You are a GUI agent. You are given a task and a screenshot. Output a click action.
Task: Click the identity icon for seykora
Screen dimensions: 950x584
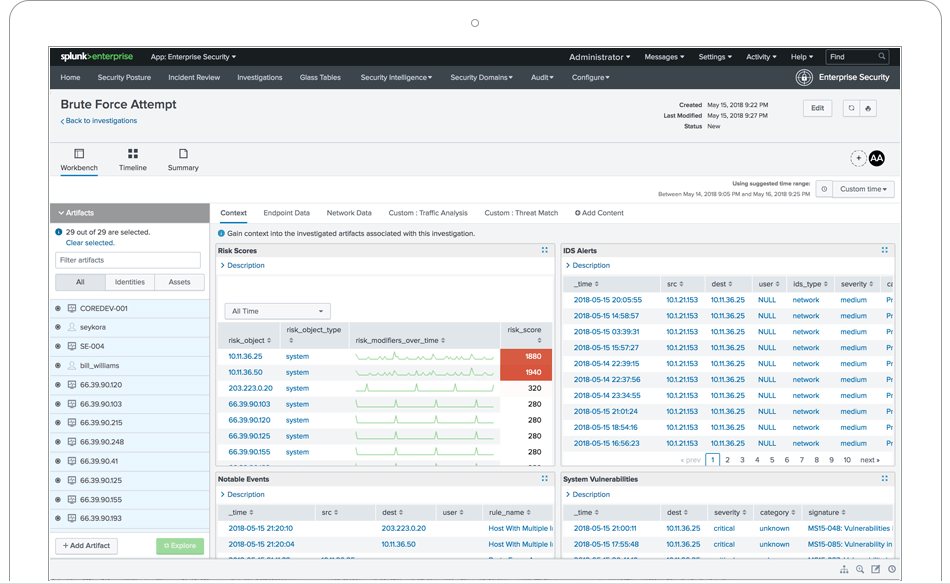click(x=71, y=327)
